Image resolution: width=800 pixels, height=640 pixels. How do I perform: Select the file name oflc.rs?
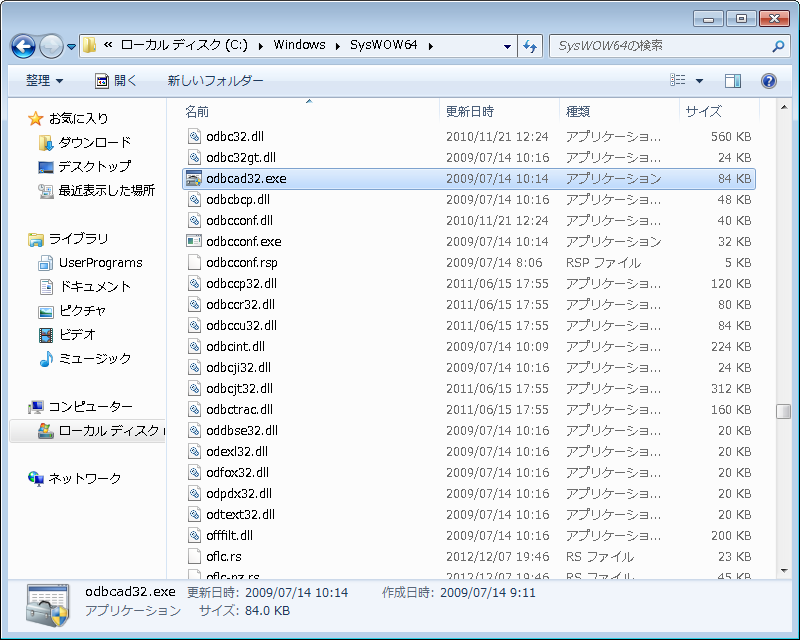pos(224,556)
